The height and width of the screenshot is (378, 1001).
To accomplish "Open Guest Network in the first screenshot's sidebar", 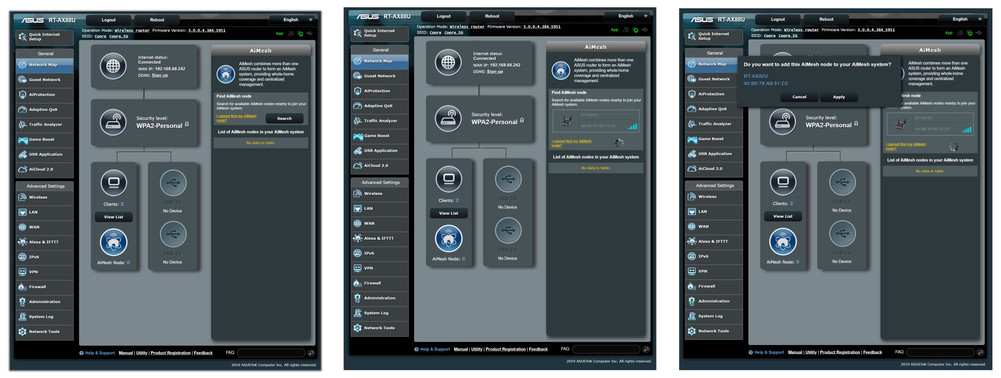I will (45, 80).
